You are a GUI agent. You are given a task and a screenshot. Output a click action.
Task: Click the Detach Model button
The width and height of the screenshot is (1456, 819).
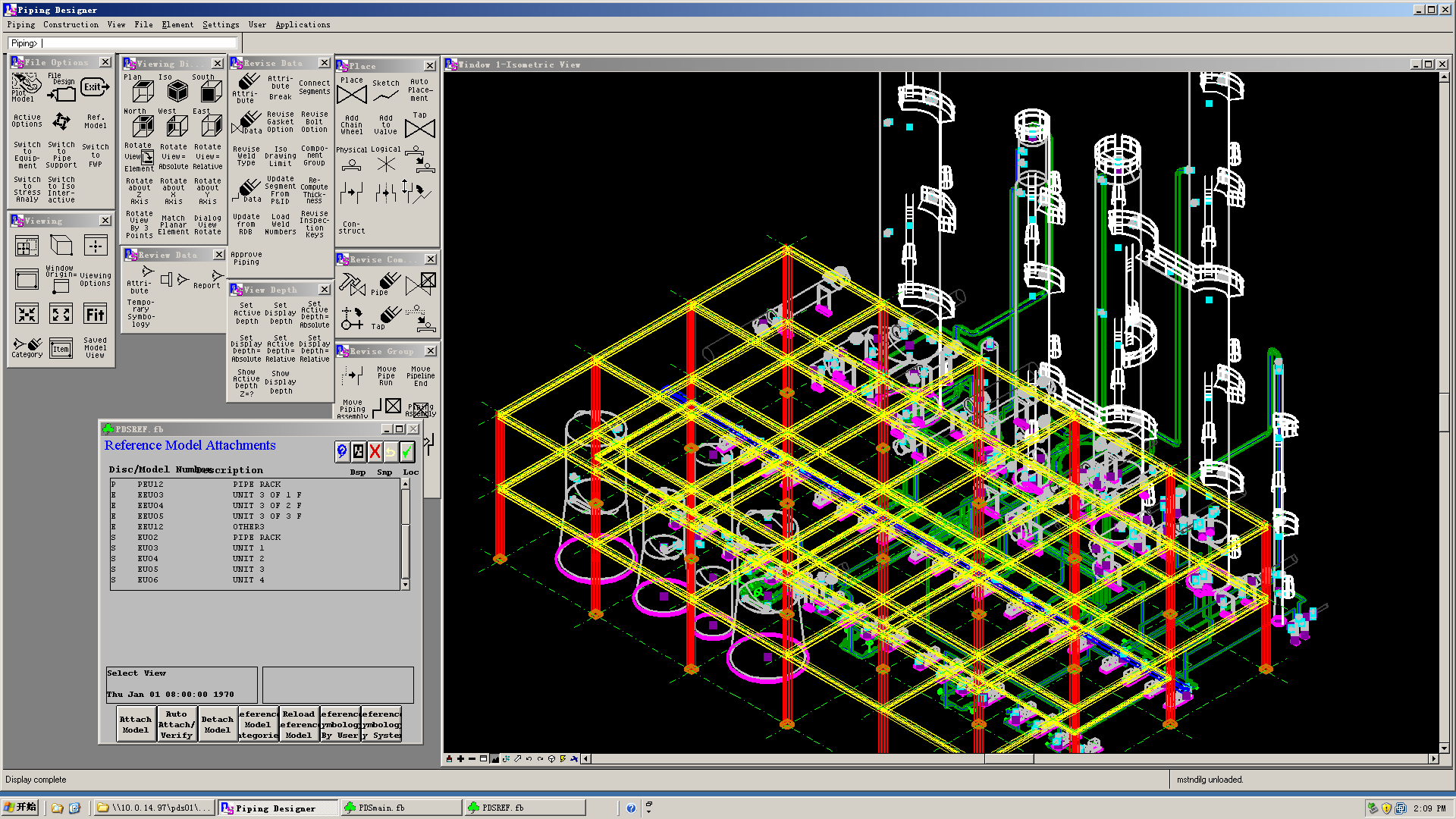[x=218, y=724]
